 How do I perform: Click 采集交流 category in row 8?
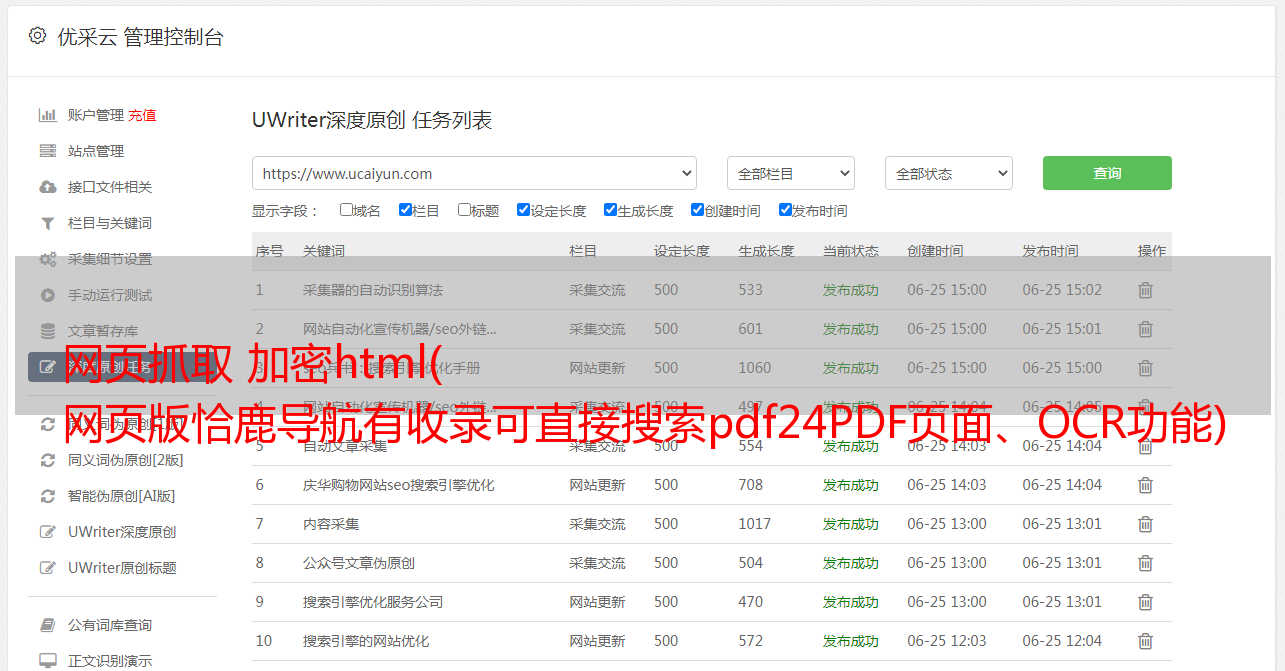597,563
